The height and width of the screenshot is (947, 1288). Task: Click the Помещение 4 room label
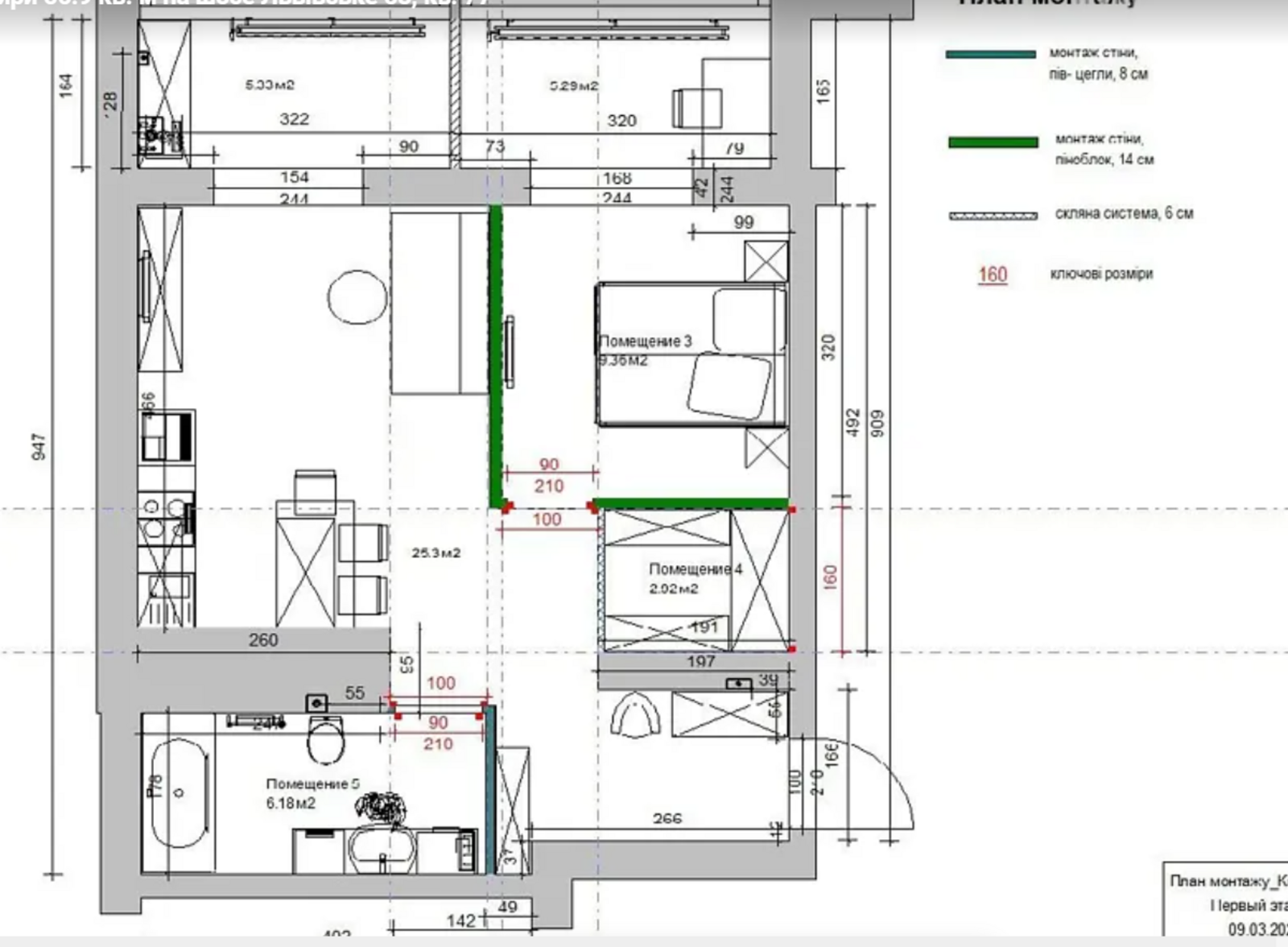pos(696,569)
